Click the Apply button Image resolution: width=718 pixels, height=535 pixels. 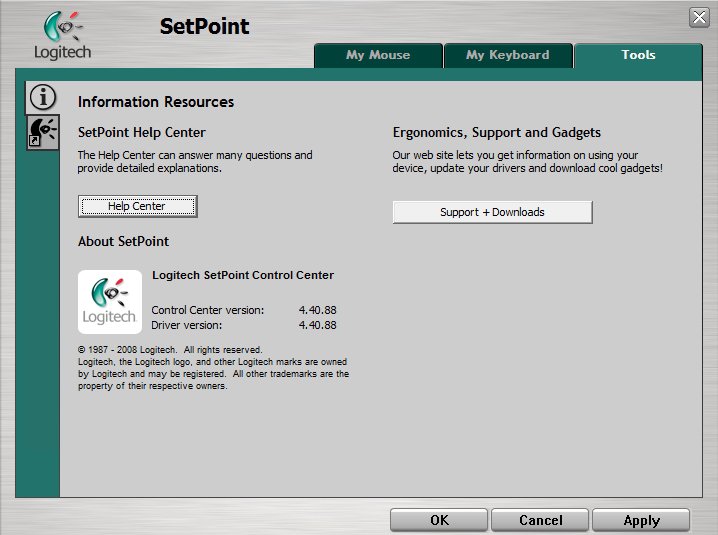click(641, 520)
